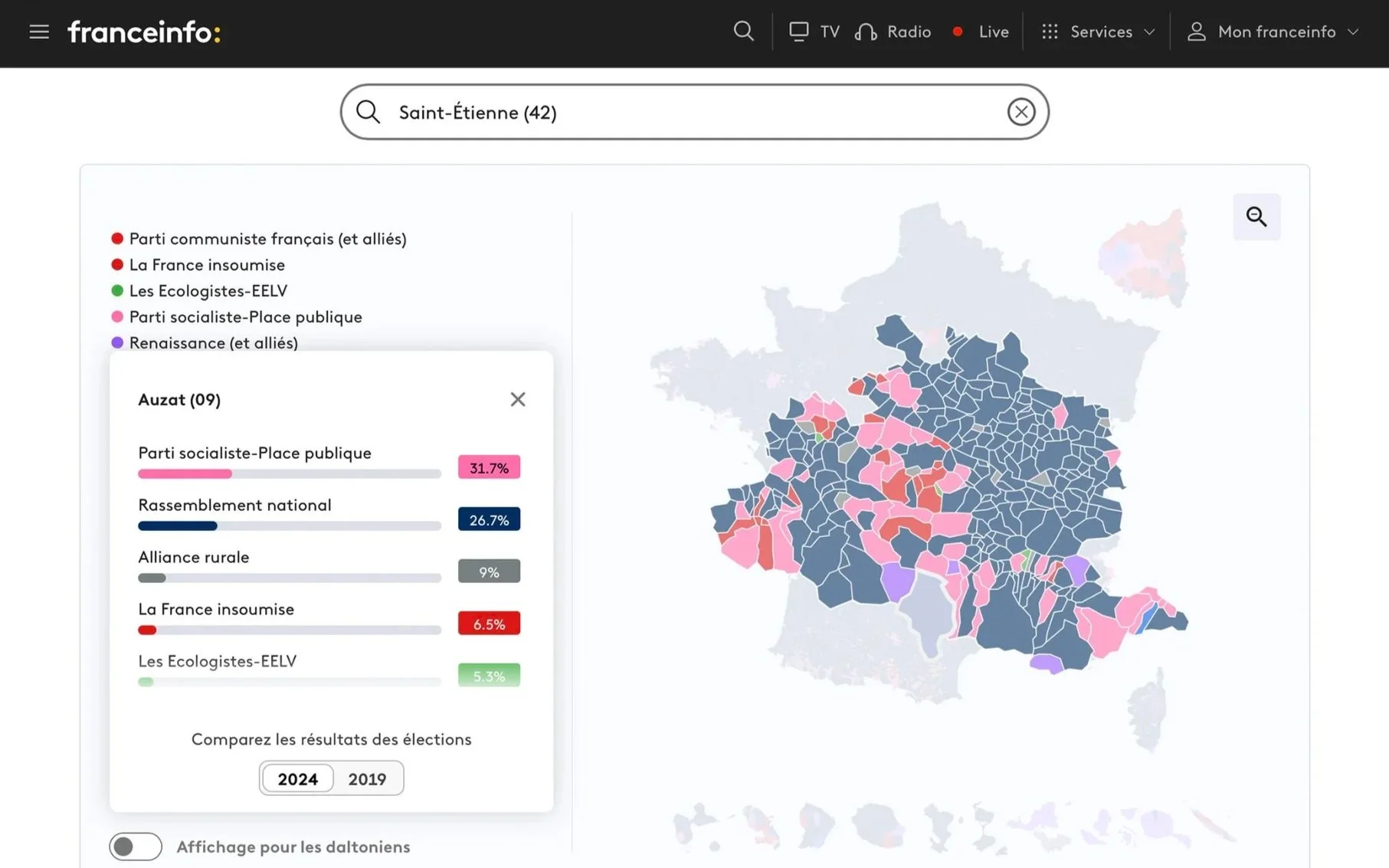Image resolution: width=1389 pixels, height=868 pixels.
Task: Click Parti socialiste-Place publique legend text
Action: (x=246, y=317)
